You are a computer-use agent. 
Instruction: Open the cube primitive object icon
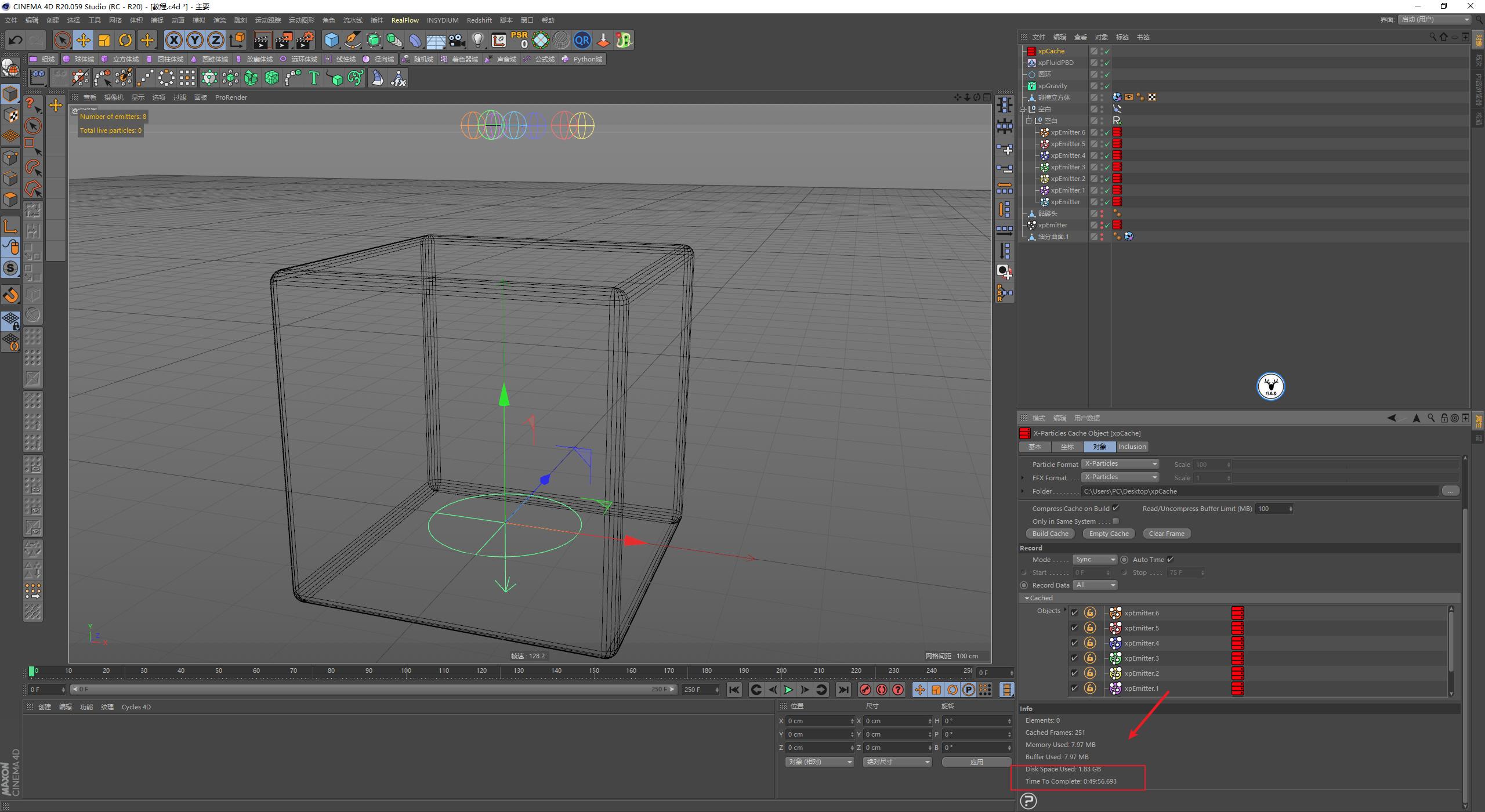click(x=332, y=40)
